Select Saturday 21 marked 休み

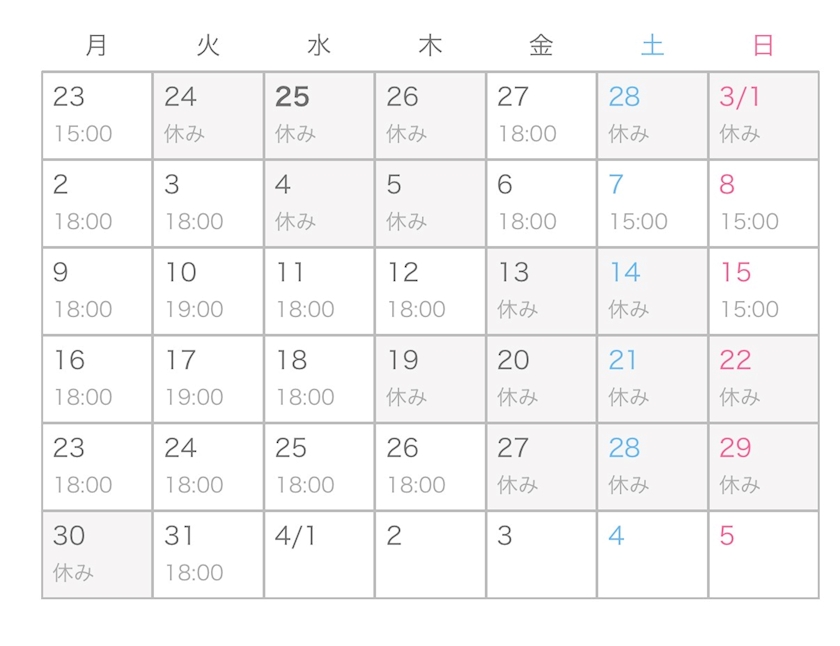tap(652, 379)
